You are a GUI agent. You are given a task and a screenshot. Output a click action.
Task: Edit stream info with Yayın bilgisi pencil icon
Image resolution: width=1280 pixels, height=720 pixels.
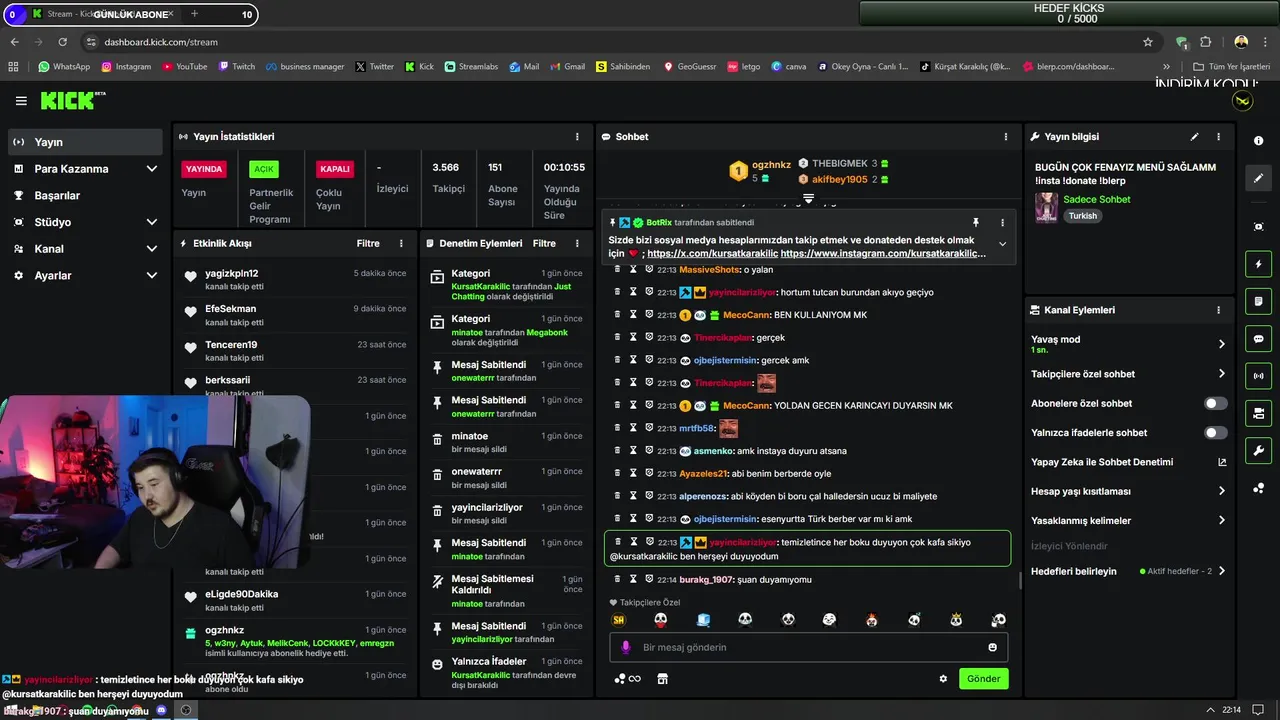[x=1194, y=137]
